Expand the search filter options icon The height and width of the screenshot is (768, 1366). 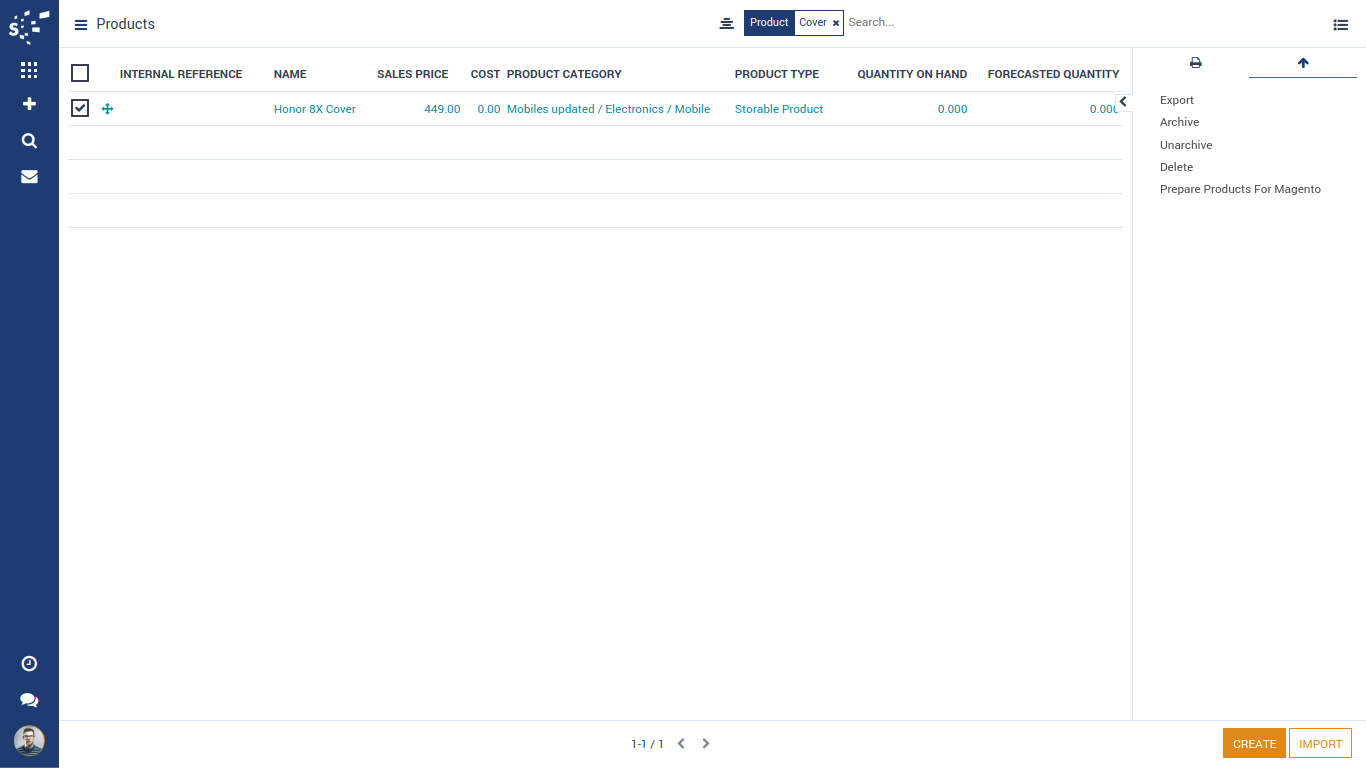click(727, 23)
